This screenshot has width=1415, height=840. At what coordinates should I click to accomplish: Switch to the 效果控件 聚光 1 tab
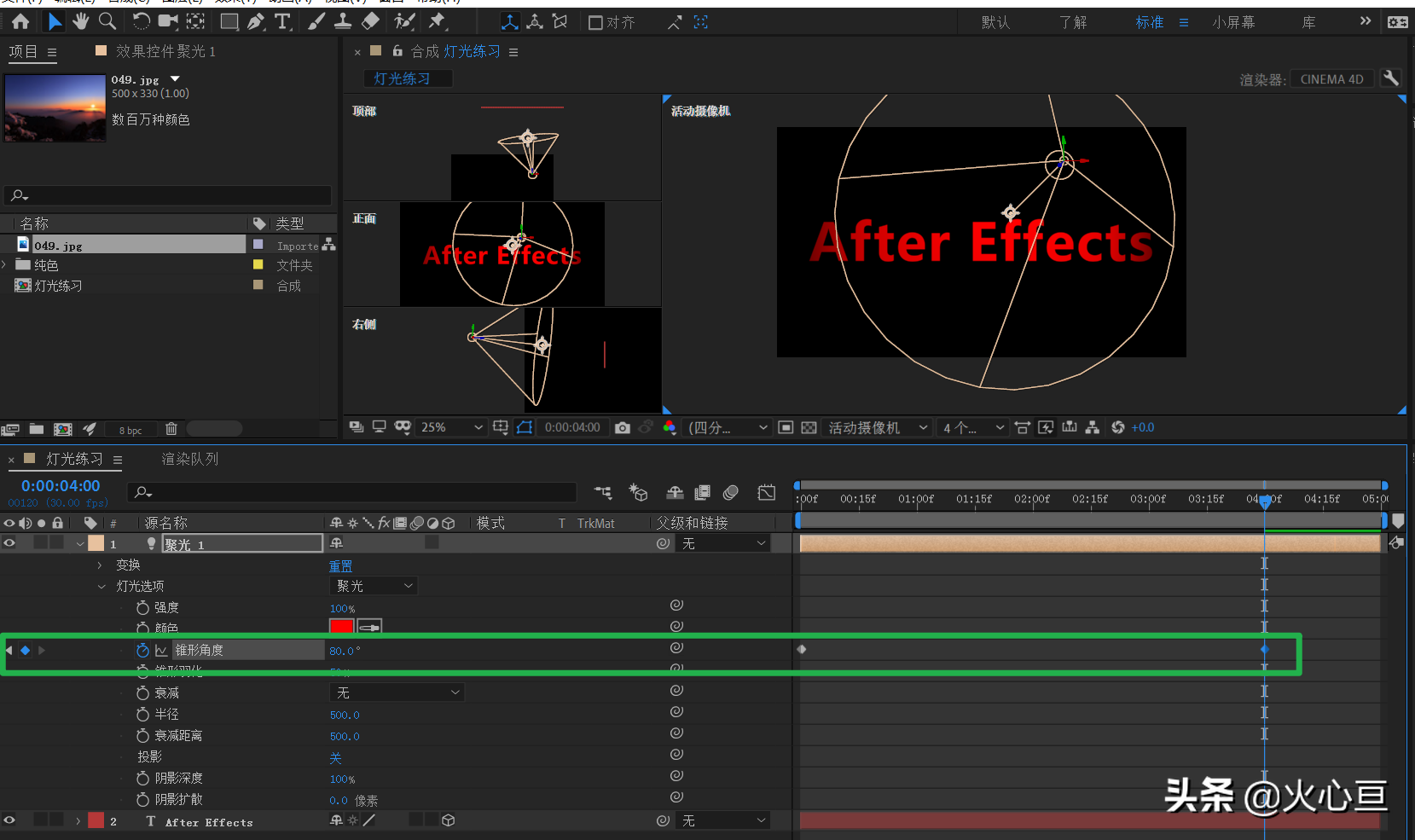tap(165, 51)
